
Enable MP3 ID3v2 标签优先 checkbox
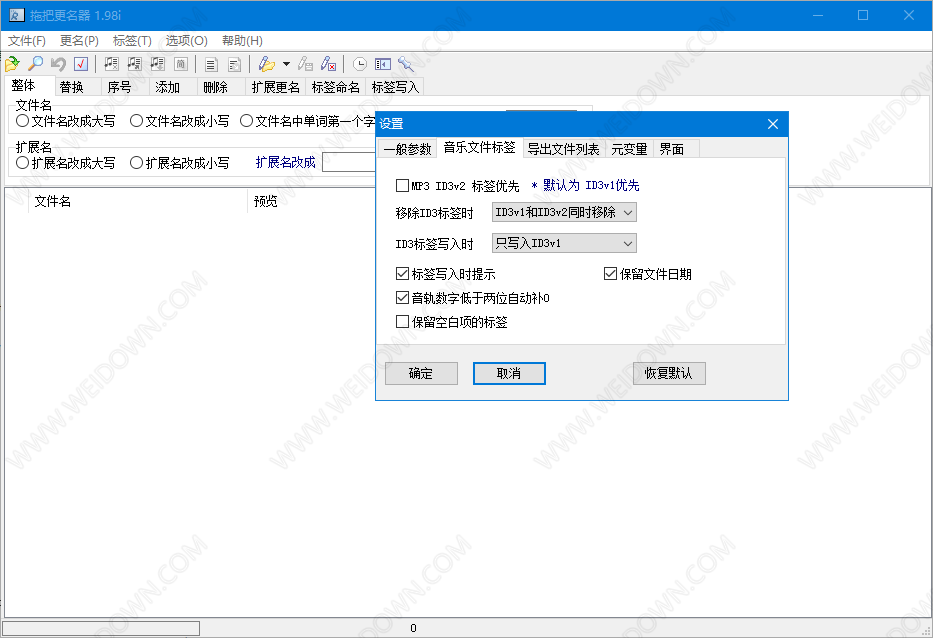click(x=402, y=185)
